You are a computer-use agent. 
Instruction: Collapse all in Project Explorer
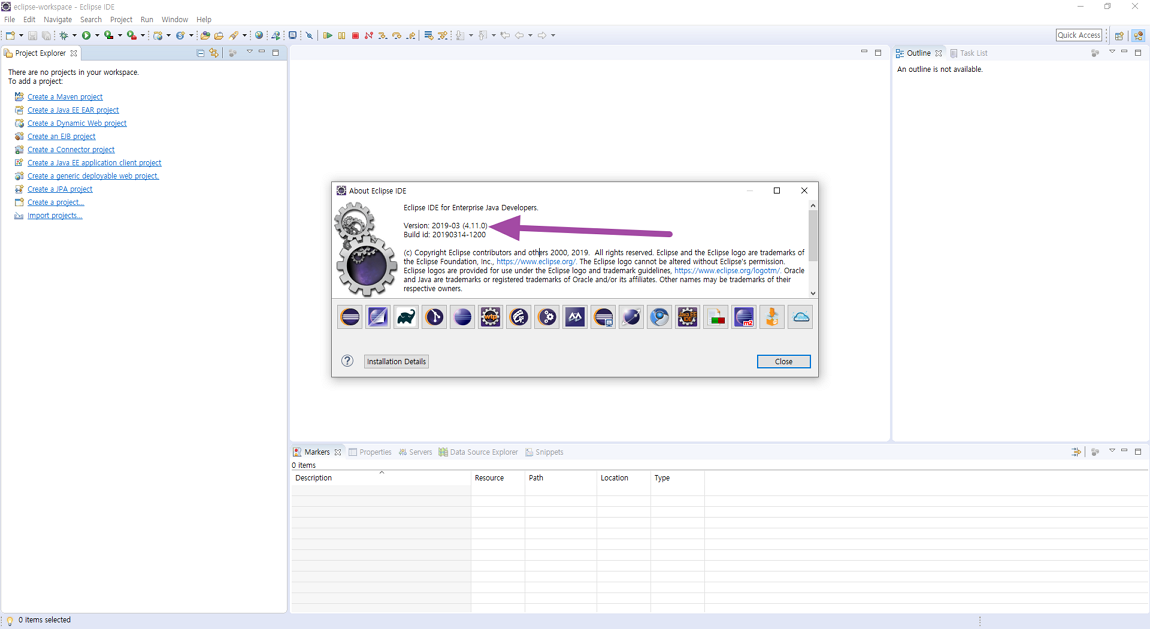coord(200,53)
